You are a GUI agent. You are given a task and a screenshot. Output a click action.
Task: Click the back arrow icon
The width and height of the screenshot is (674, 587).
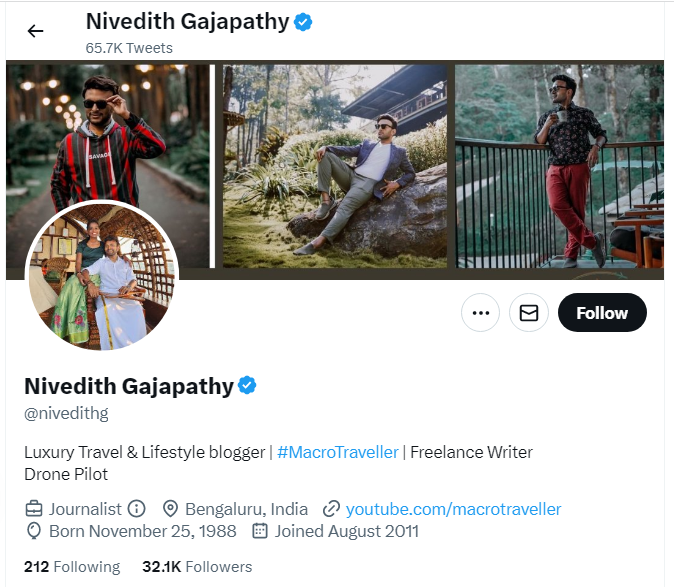click(x=36, y=31)
